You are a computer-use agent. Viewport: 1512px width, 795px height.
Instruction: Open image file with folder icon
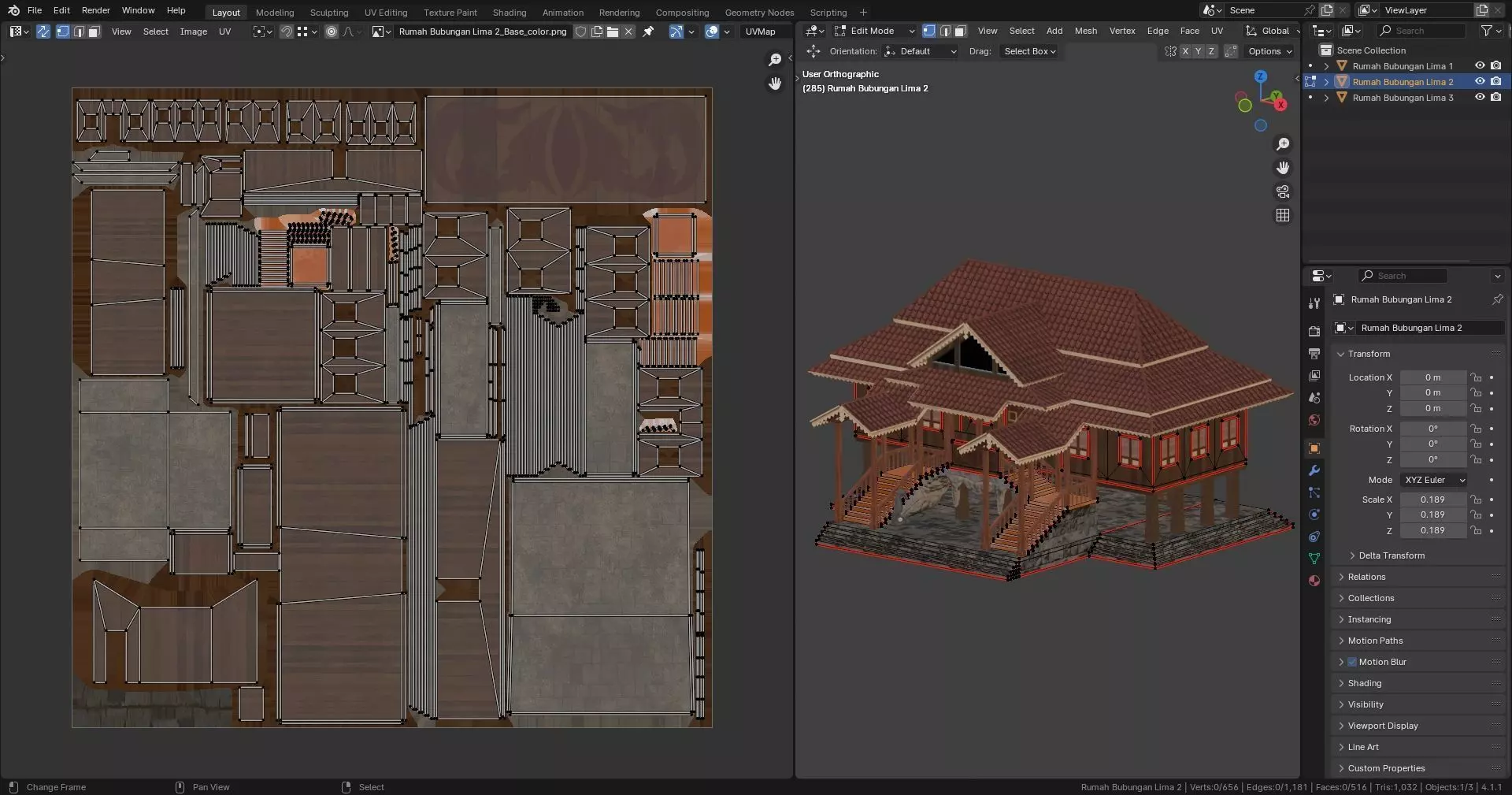coord(613,32)
